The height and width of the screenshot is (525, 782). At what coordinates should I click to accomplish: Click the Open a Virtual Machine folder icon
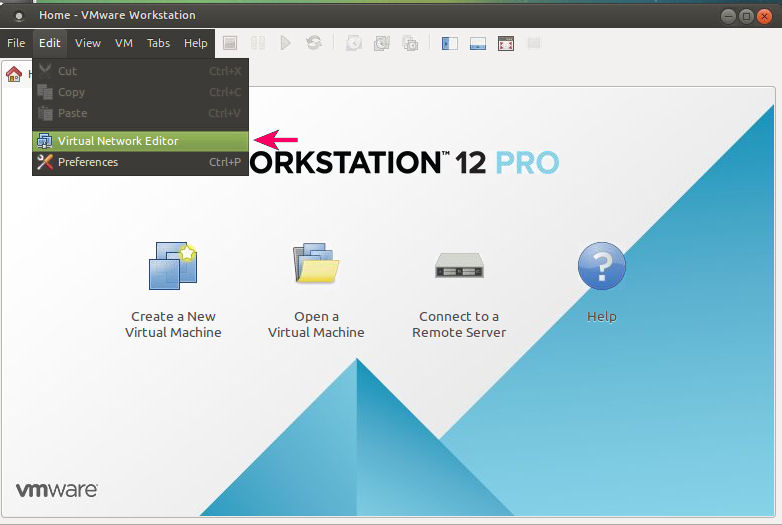[x=316, y=266]
